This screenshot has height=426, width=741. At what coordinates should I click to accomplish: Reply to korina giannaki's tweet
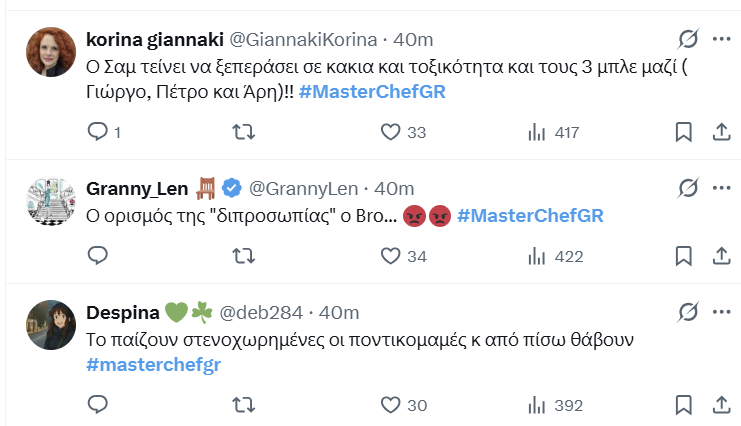pos(98,132)
